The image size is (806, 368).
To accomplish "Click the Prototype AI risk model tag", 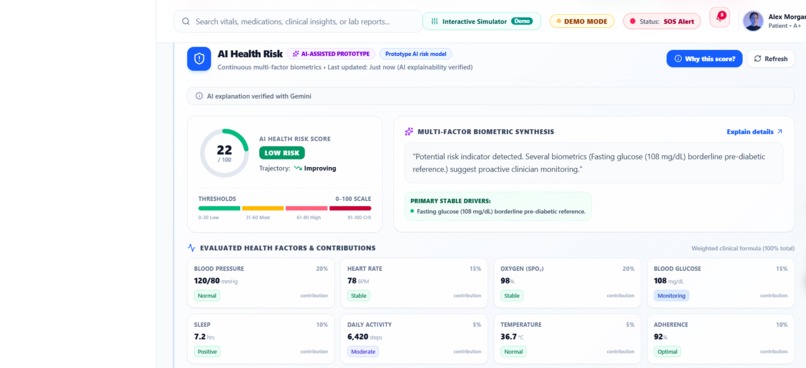I will pyautogui.click(x=416, y=54).
